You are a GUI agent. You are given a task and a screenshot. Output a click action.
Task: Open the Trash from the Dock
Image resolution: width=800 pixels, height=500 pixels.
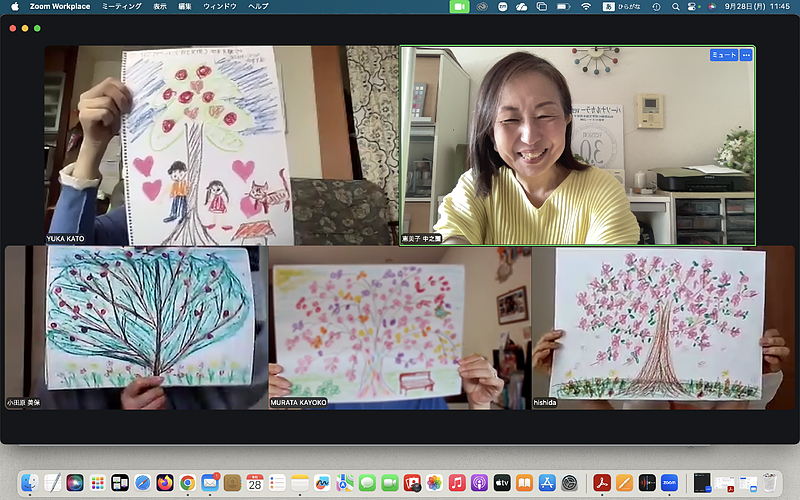(x=769, y=482)
